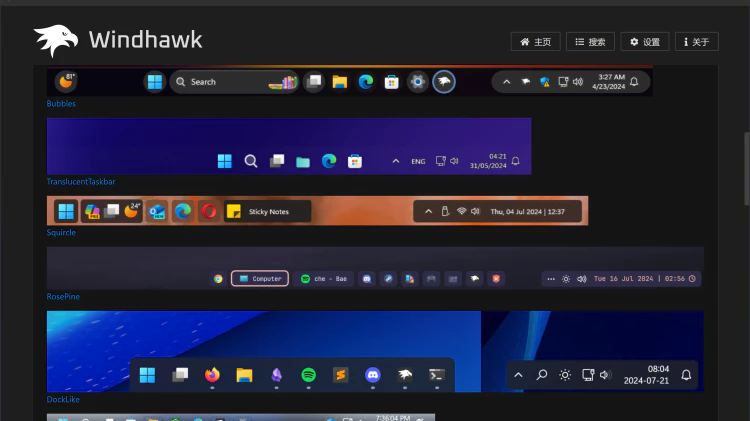
Task: Open the RosePine theme link
Action: coord(63,296)
